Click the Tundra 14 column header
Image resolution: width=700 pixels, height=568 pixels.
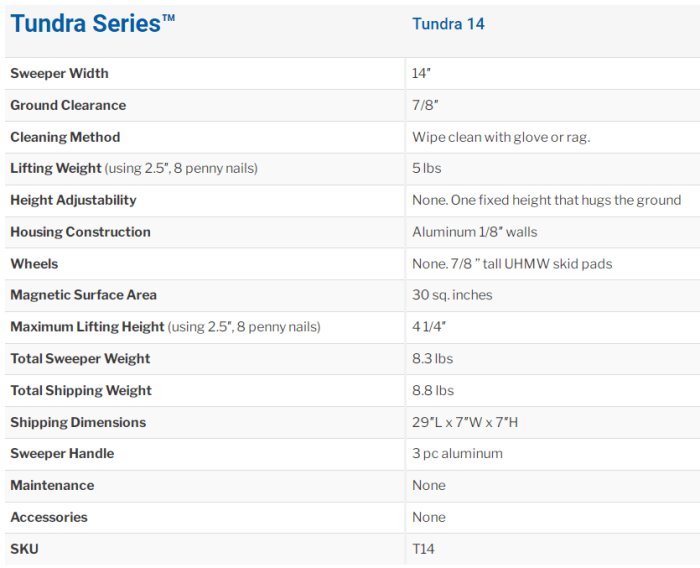coord(448,24)
